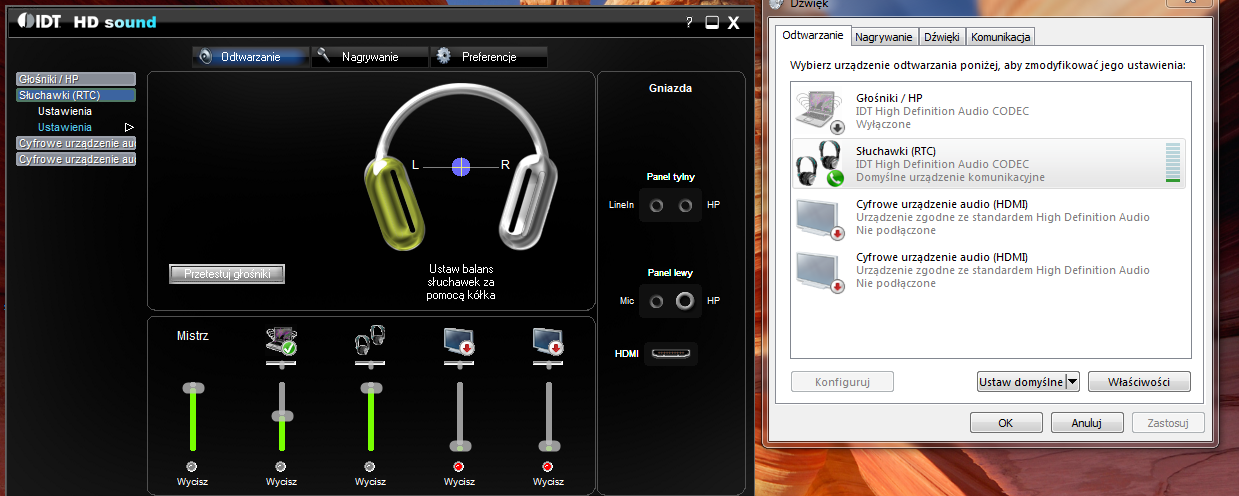The image size is (1239, 496).
Task: Click the Wyłączone status text under Głośniki / HP
Action: 883,124
